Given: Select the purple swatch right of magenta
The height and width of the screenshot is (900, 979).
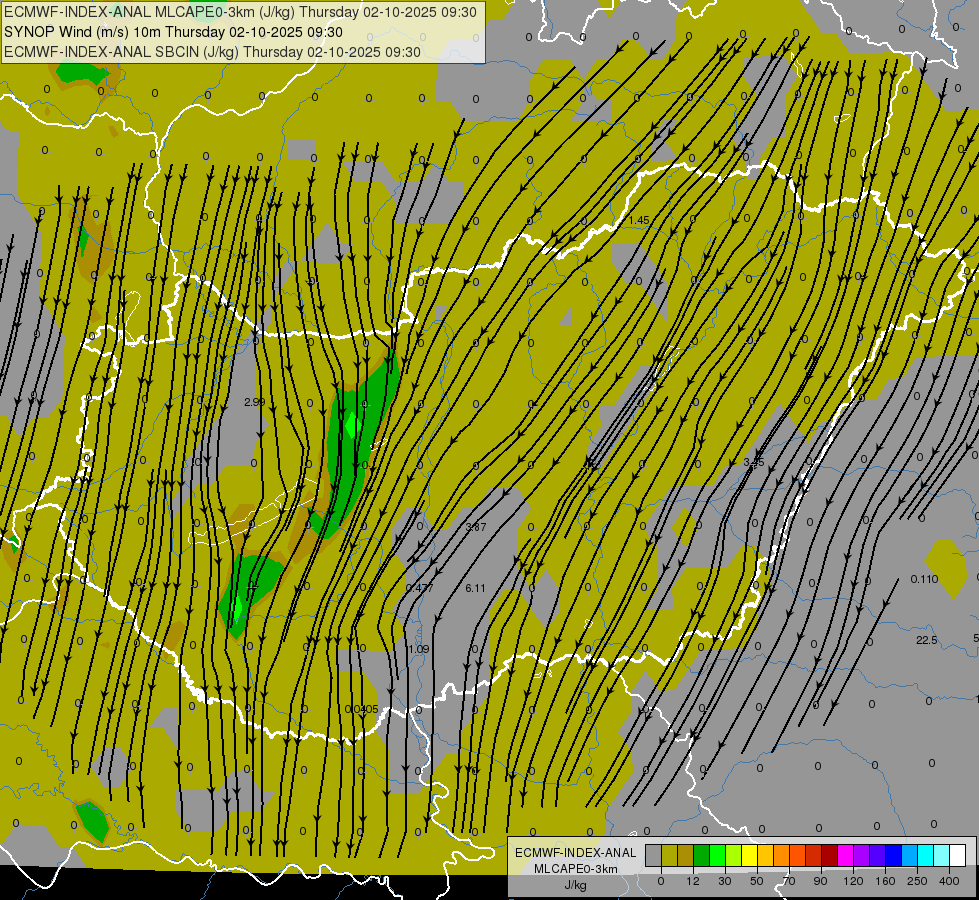Looking at the screenshot, I should pyautogui.click(x=862, y=856).
